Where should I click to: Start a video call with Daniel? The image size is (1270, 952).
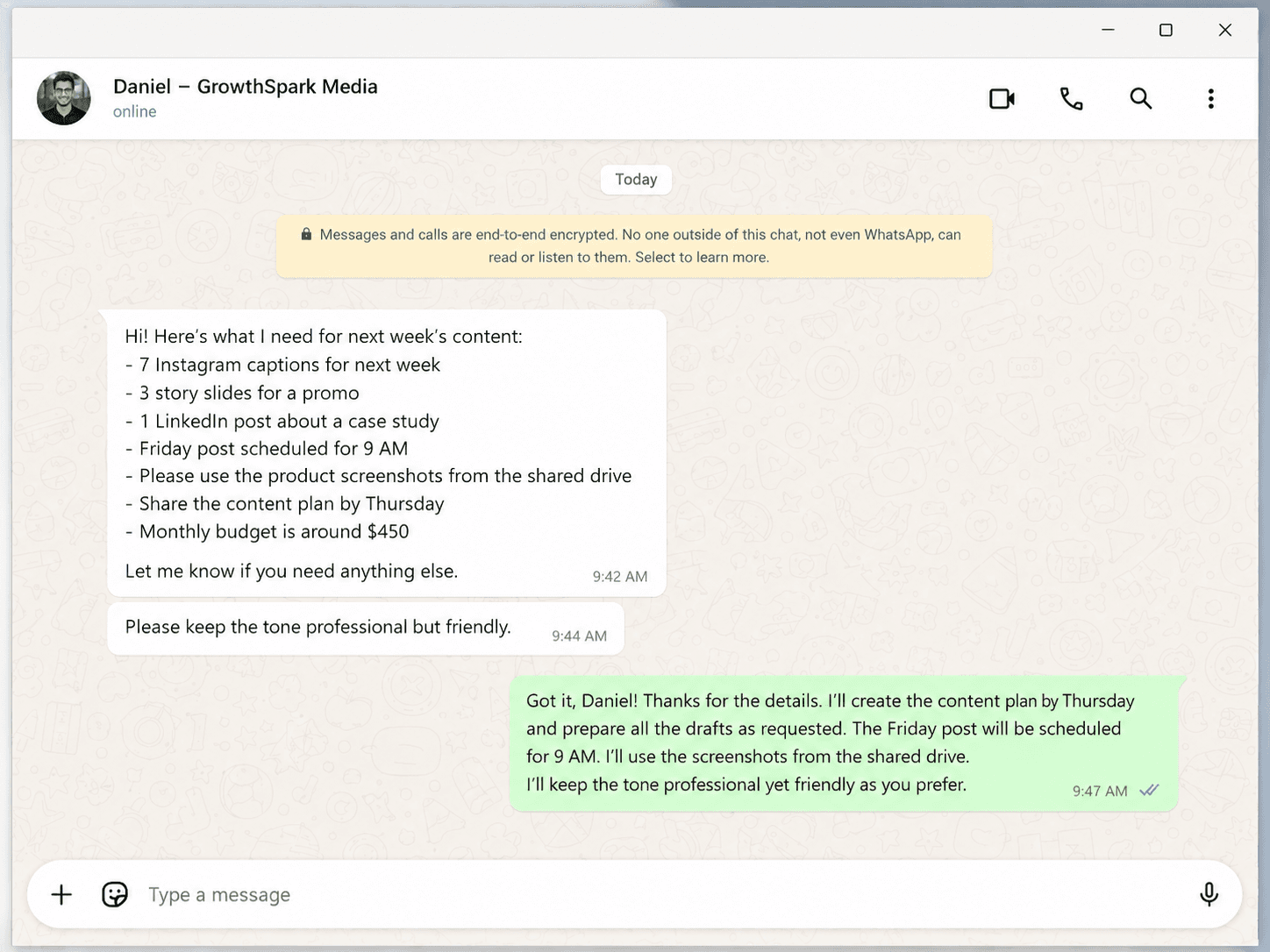[1002, 98]
